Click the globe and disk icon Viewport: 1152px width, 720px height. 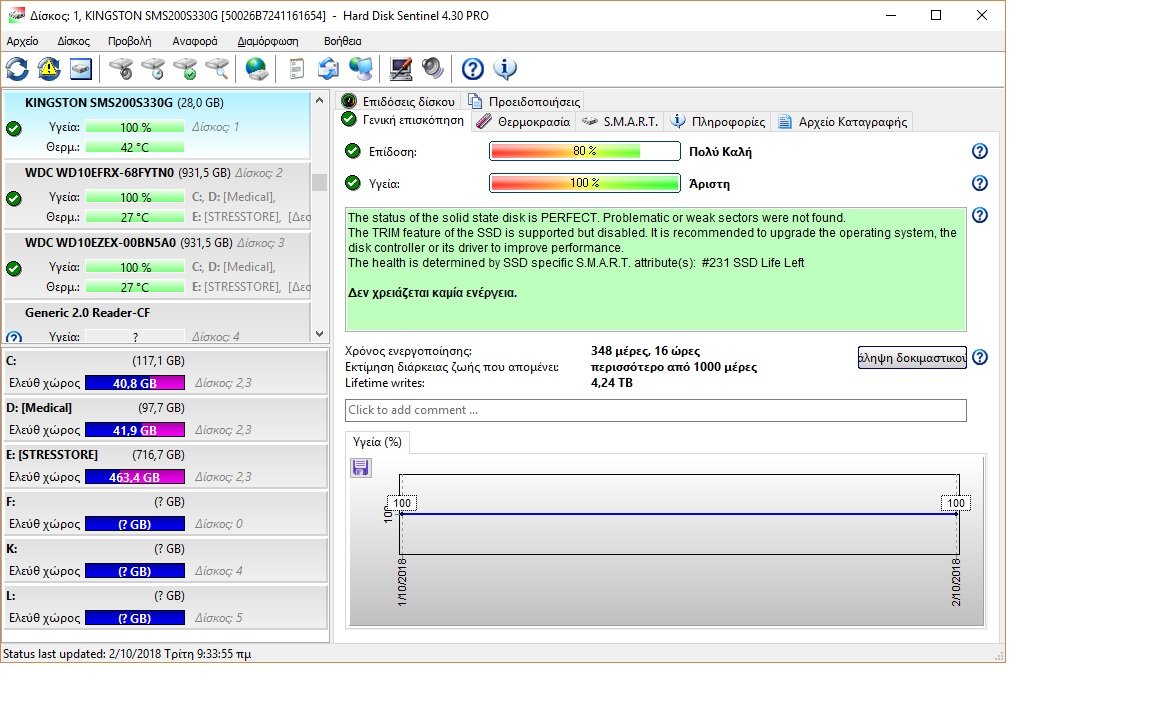click(x=256, y=69)
